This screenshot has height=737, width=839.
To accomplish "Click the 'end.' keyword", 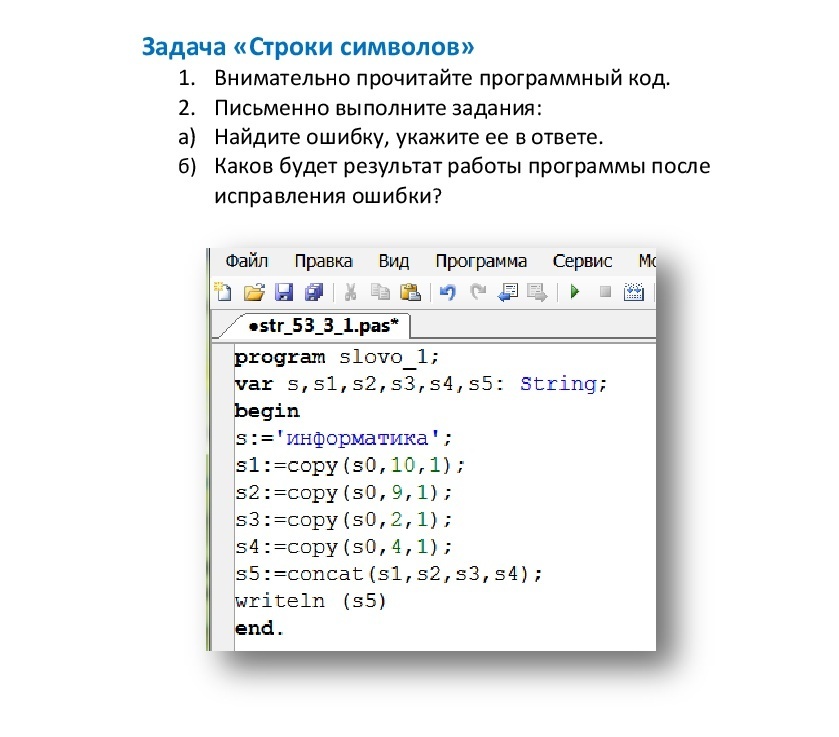I will point(259,628).
